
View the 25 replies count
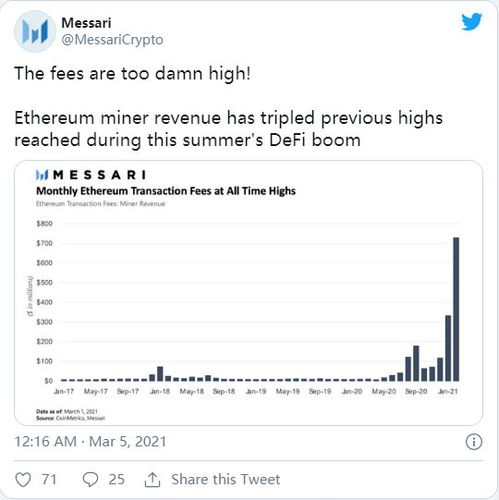tap(116, 480)
